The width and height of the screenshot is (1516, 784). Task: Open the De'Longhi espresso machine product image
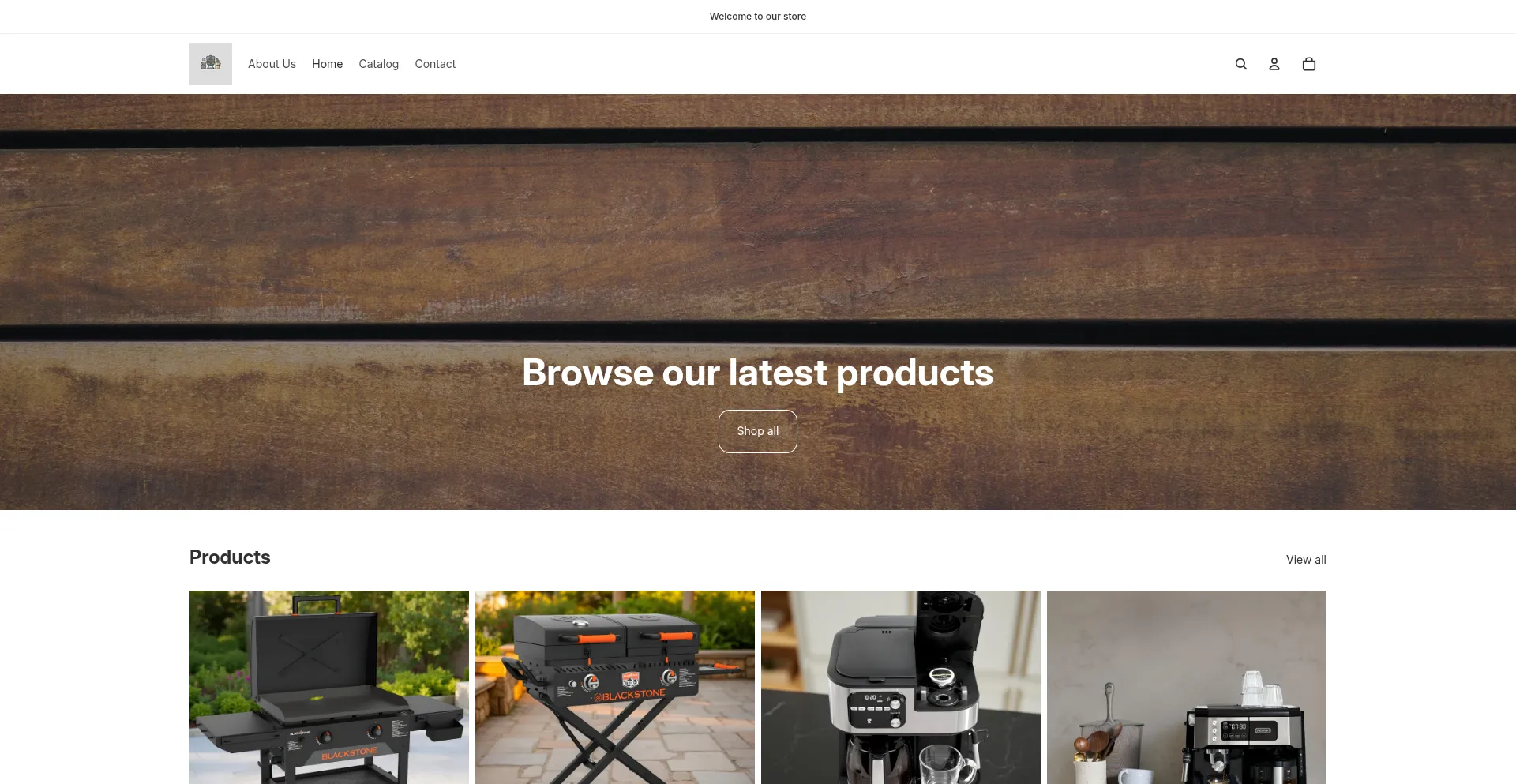click(1187, 687)
